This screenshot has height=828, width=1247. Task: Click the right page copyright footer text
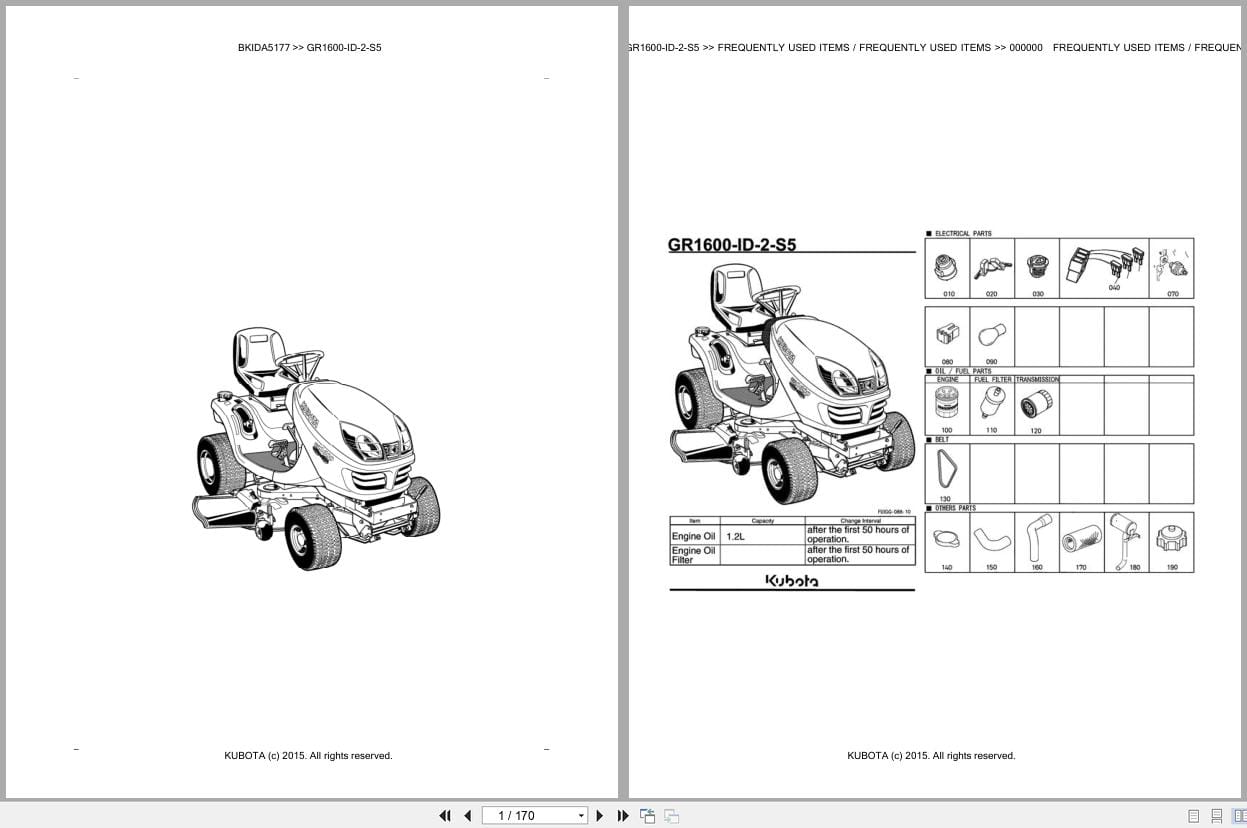tap(931, 756)
